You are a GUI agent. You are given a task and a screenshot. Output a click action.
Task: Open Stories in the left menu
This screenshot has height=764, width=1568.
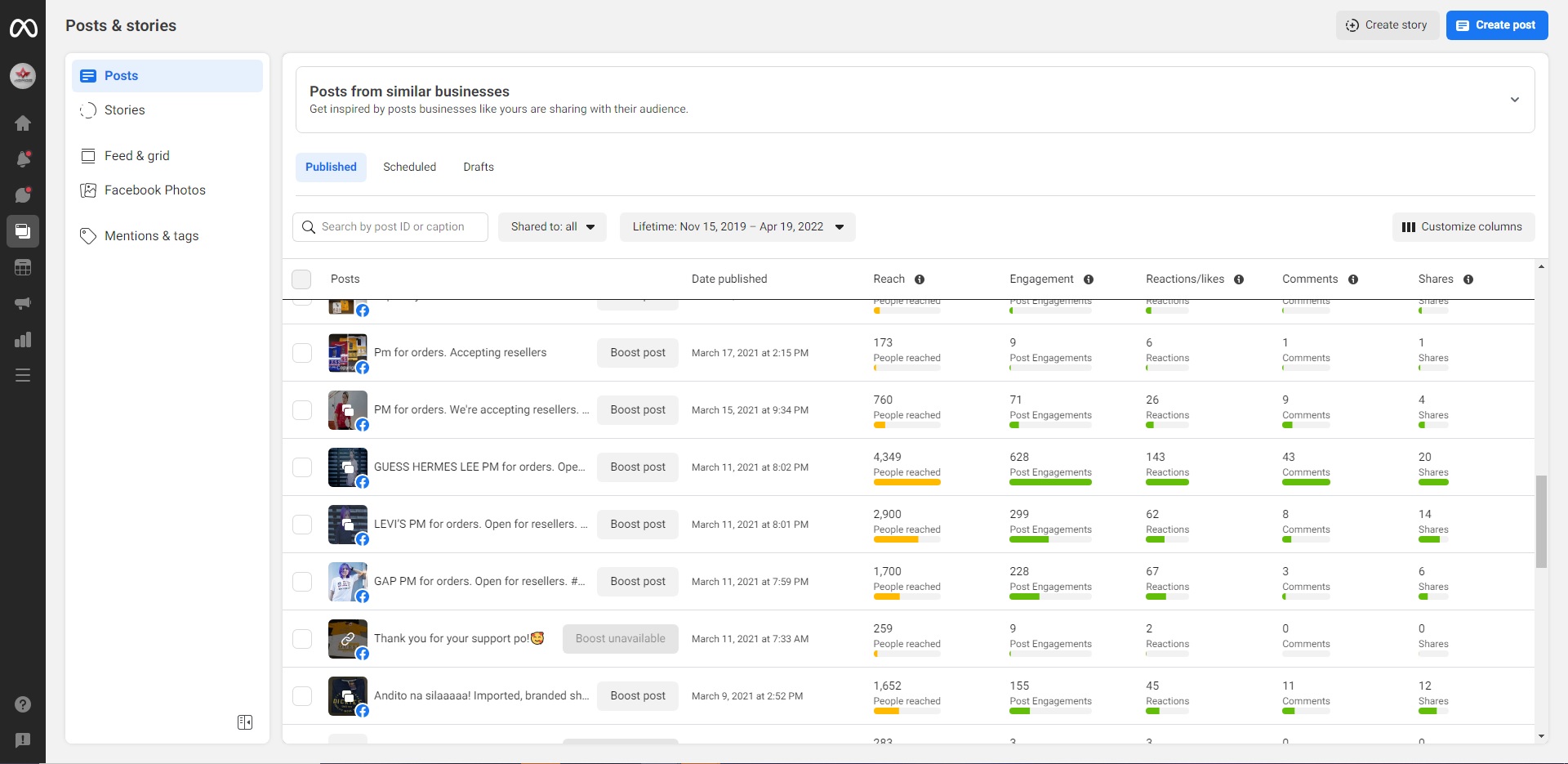[124, 110]
